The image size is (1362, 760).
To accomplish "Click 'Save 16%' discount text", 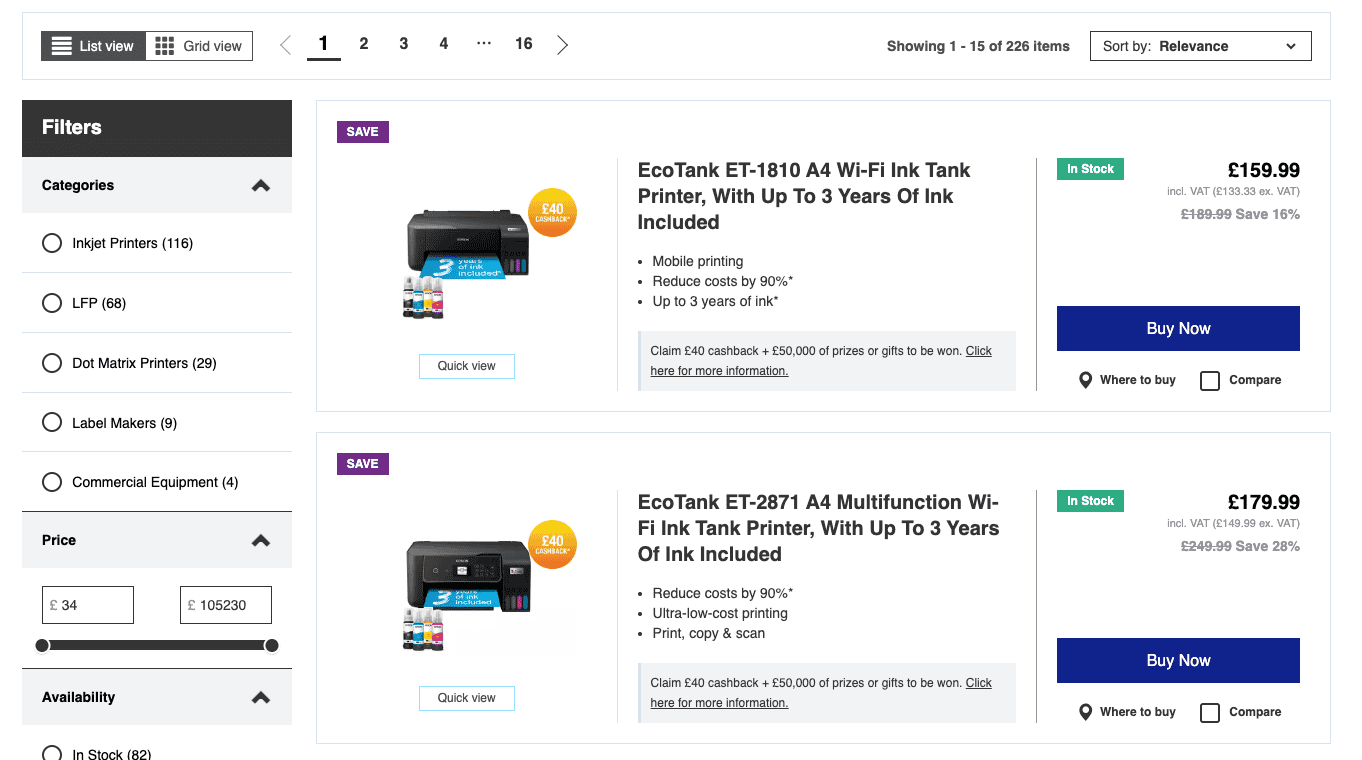I will coord(1268,214).
